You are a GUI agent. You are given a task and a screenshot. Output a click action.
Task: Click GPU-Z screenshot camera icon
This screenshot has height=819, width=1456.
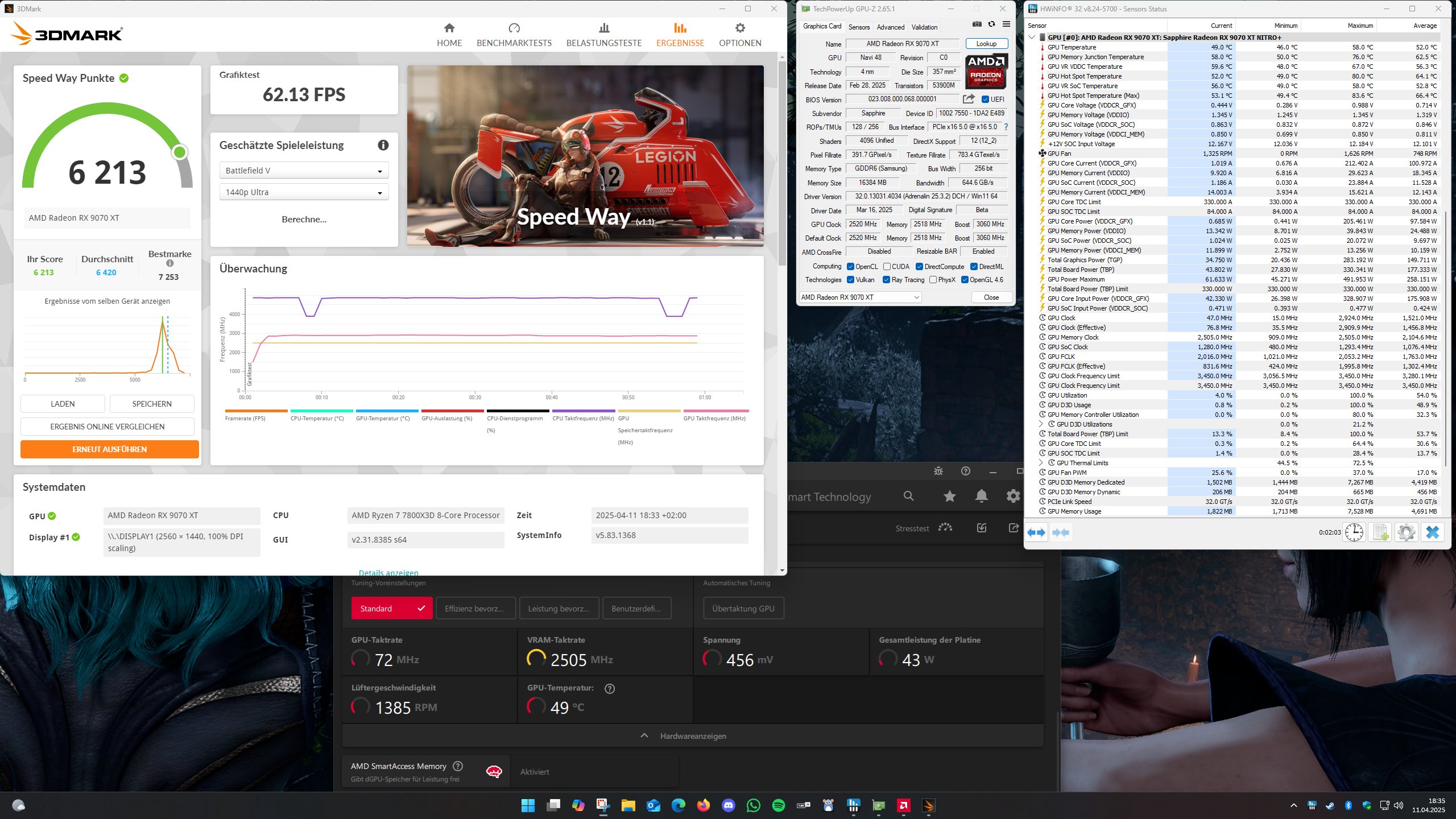977,24
